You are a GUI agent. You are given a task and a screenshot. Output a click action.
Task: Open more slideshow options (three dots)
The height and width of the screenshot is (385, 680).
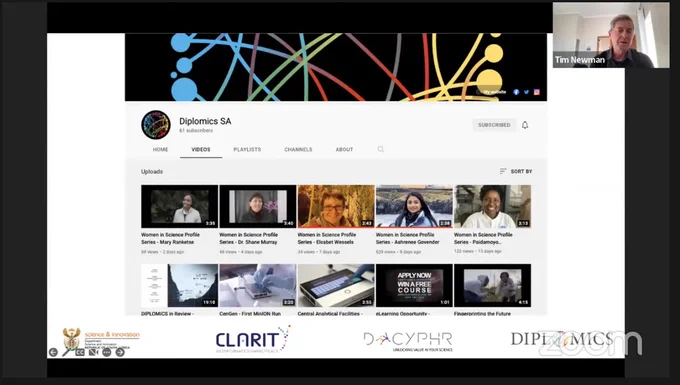tap(106, 352)
